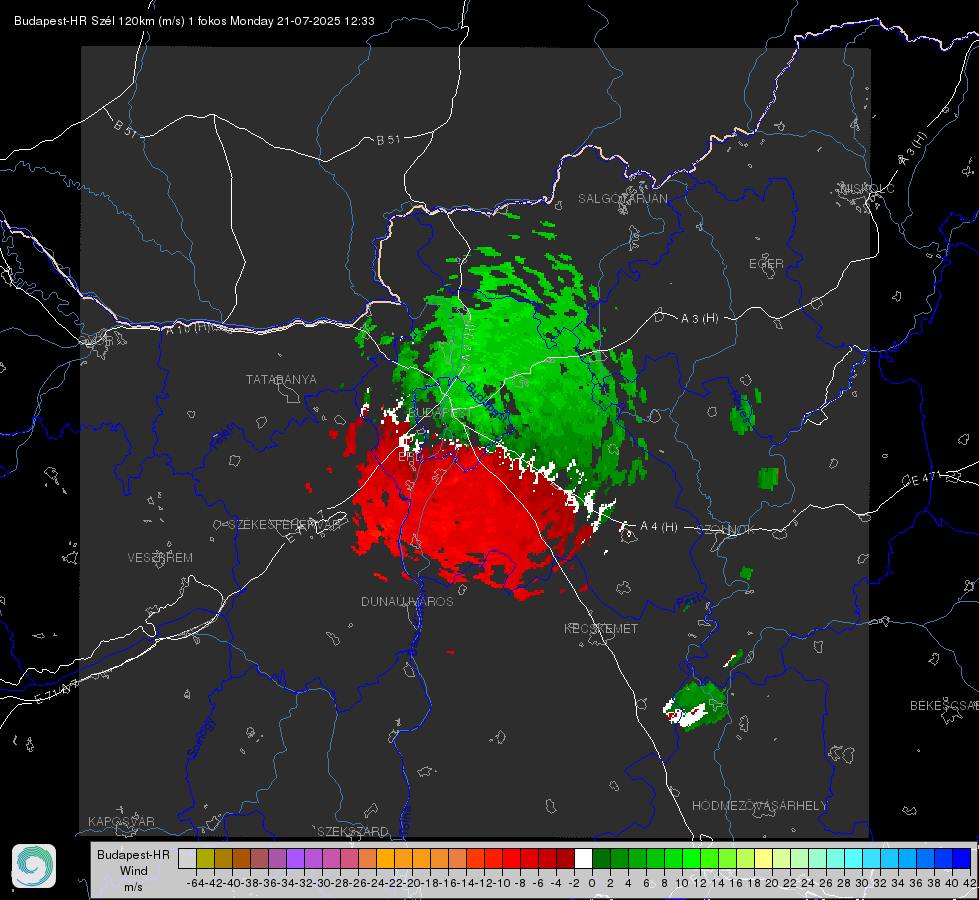Click the radar title and timestamp text
This screenshot has width=979, height=900.
[194, 21]
